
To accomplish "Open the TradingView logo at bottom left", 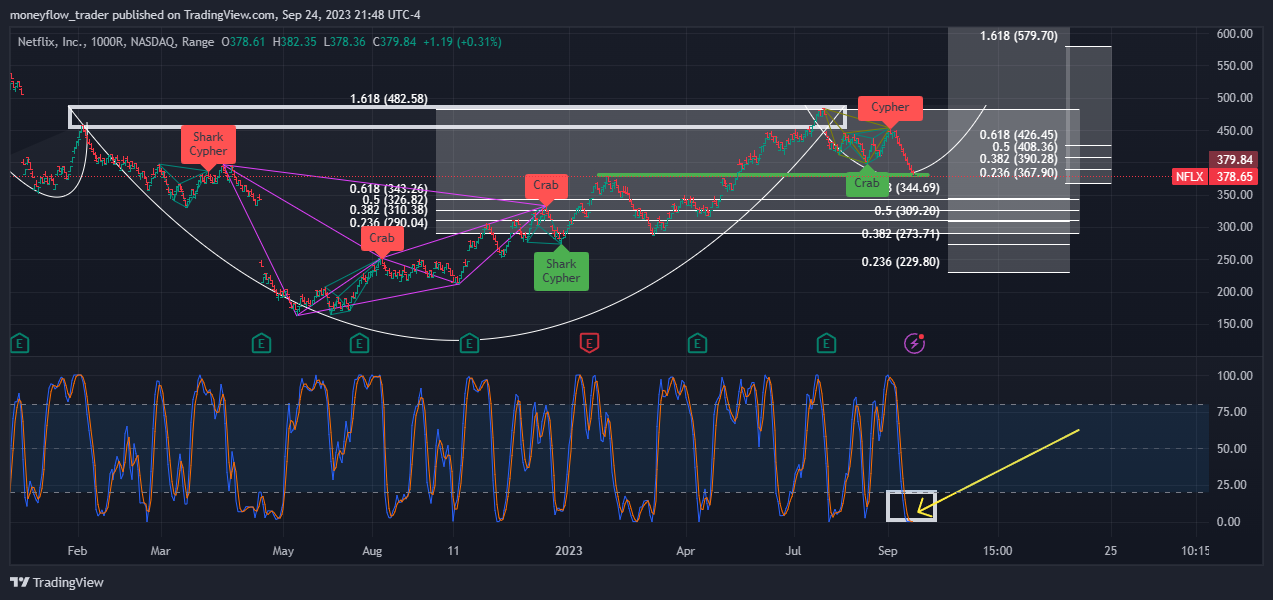I will click(x=56, y=582).
